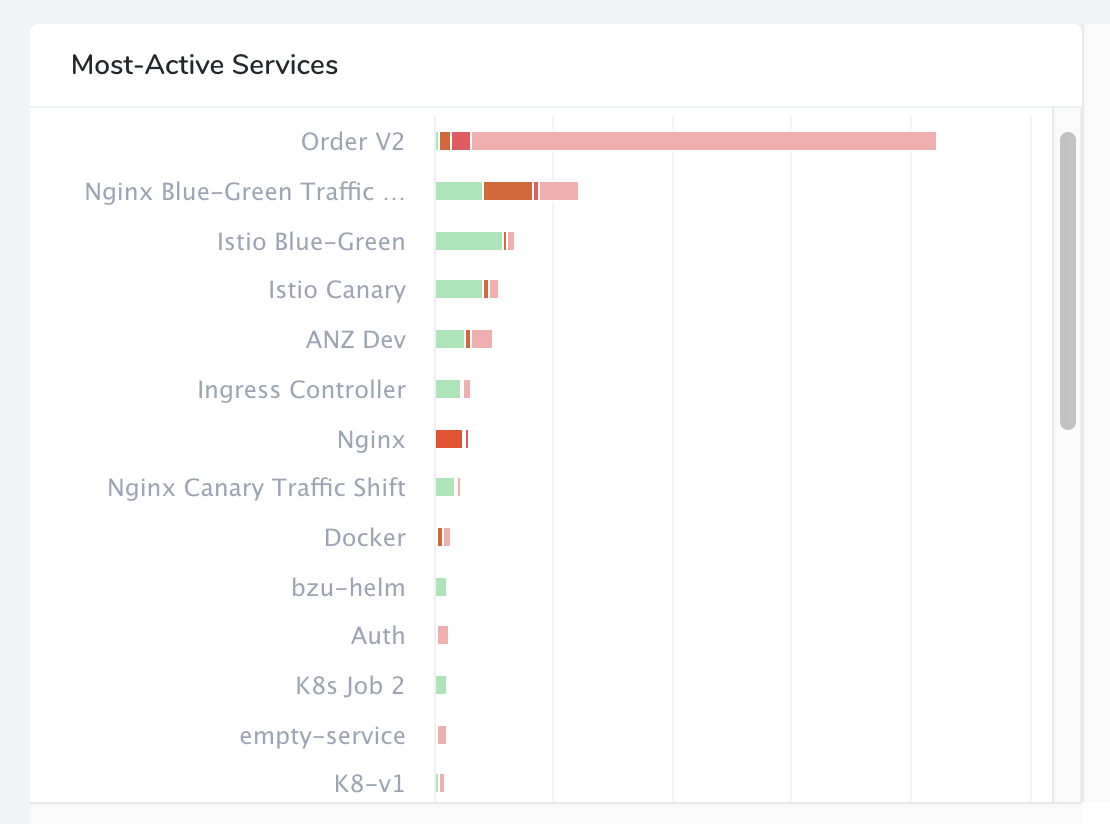Select the 'Istio Blue-Green' service label
This screenshot has width=1110, height=824.
tap(311, 241)
